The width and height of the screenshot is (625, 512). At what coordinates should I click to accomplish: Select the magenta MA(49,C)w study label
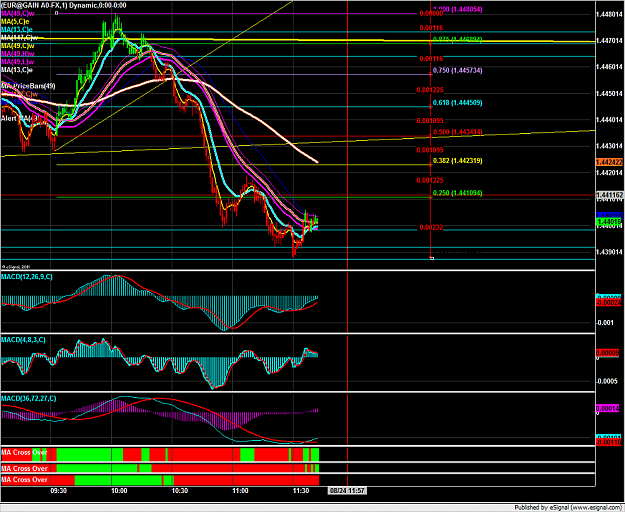point(19,13)
